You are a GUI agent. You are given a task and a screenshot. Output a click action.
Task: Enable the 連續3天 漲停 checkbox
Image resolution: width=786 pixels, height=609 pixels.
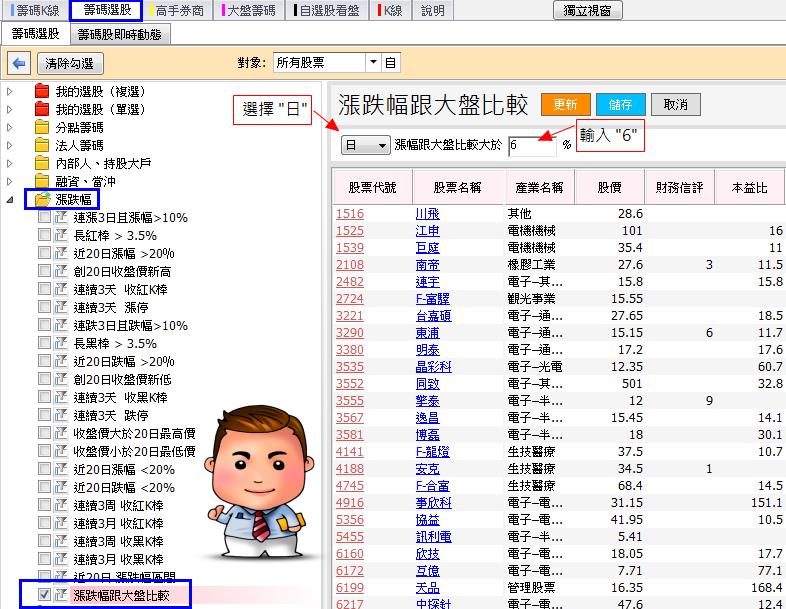pyautogui.click(x=44, y=307)
